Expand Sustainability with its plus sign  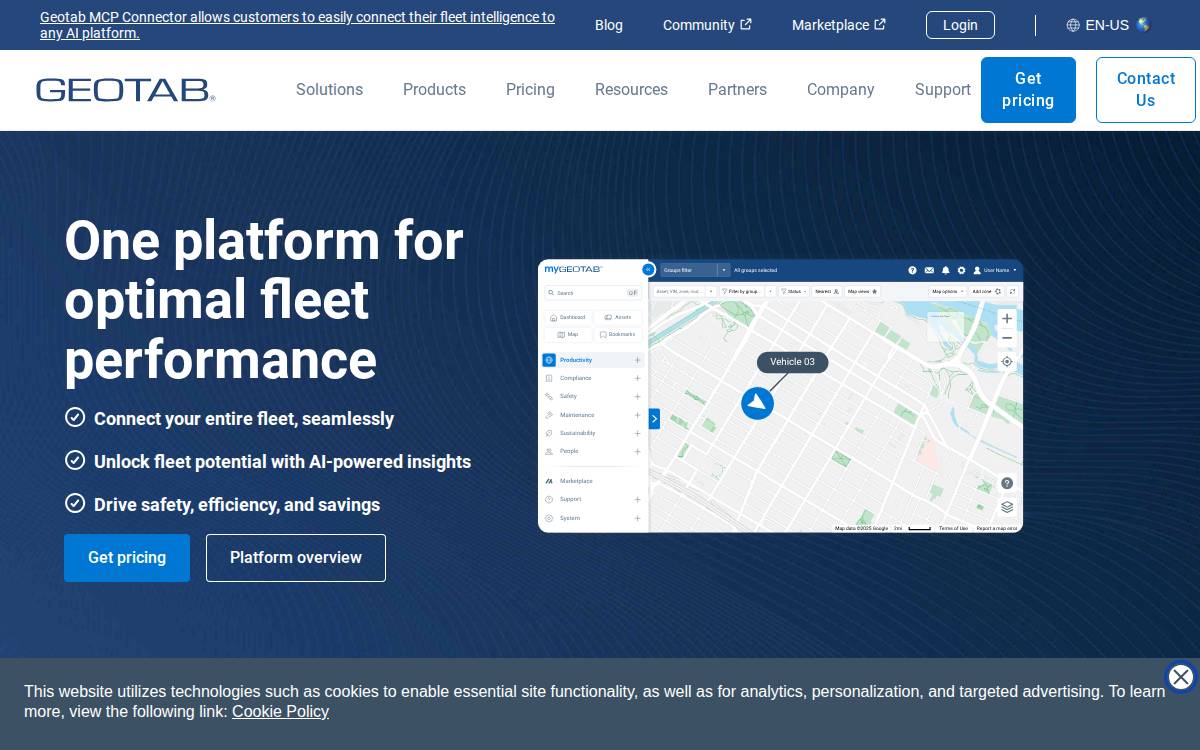pyautogui.click(x=637, y=433)
